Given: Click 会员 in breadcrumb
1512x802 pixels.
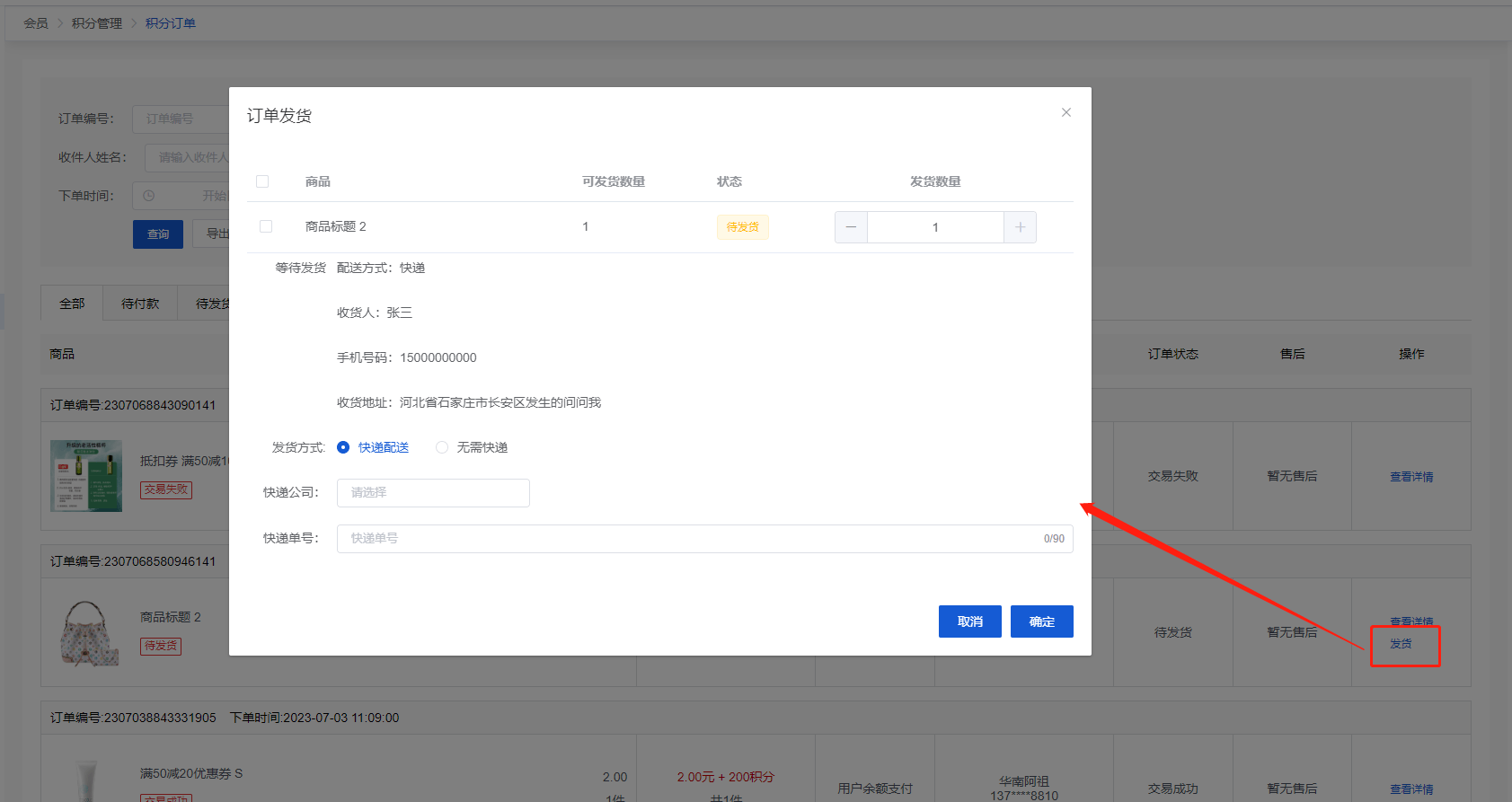Looking at the screenshot, I should (36, 23).
